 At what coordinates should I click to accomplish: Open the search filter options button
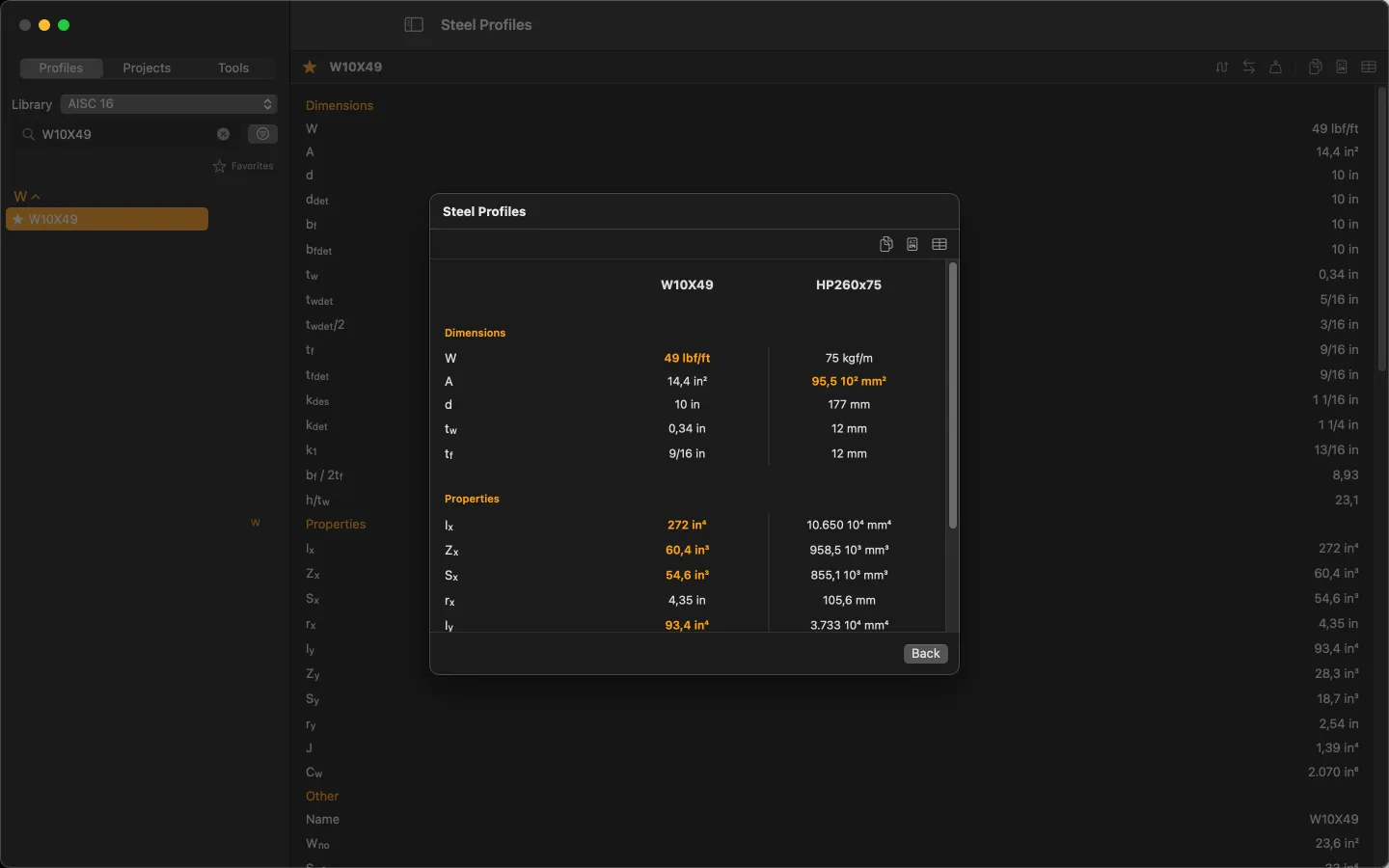coord(262,134)
